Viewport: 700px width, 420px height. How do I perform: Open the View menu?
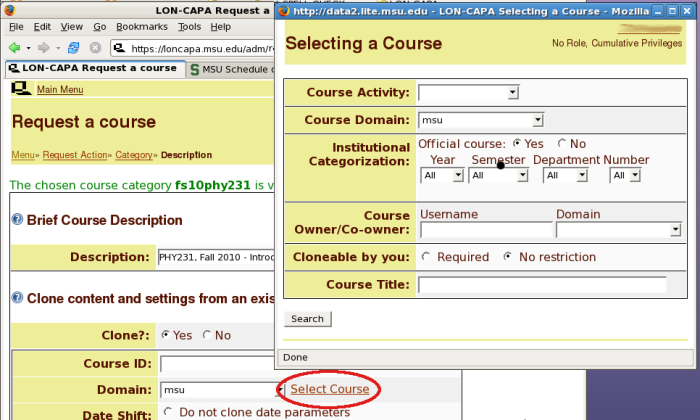pyautogui.click(x=71, y=27)
